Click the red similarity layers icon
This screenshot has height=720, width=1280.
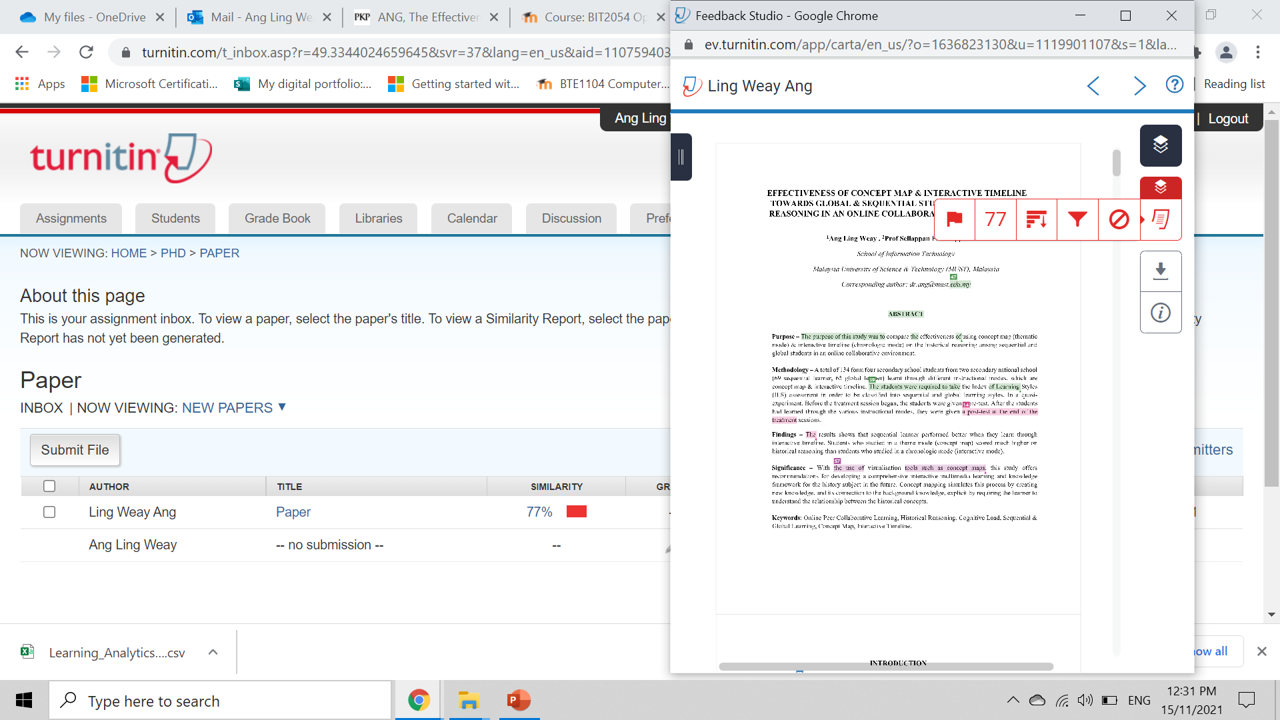pyautogui.click(x=1160, y=188)
